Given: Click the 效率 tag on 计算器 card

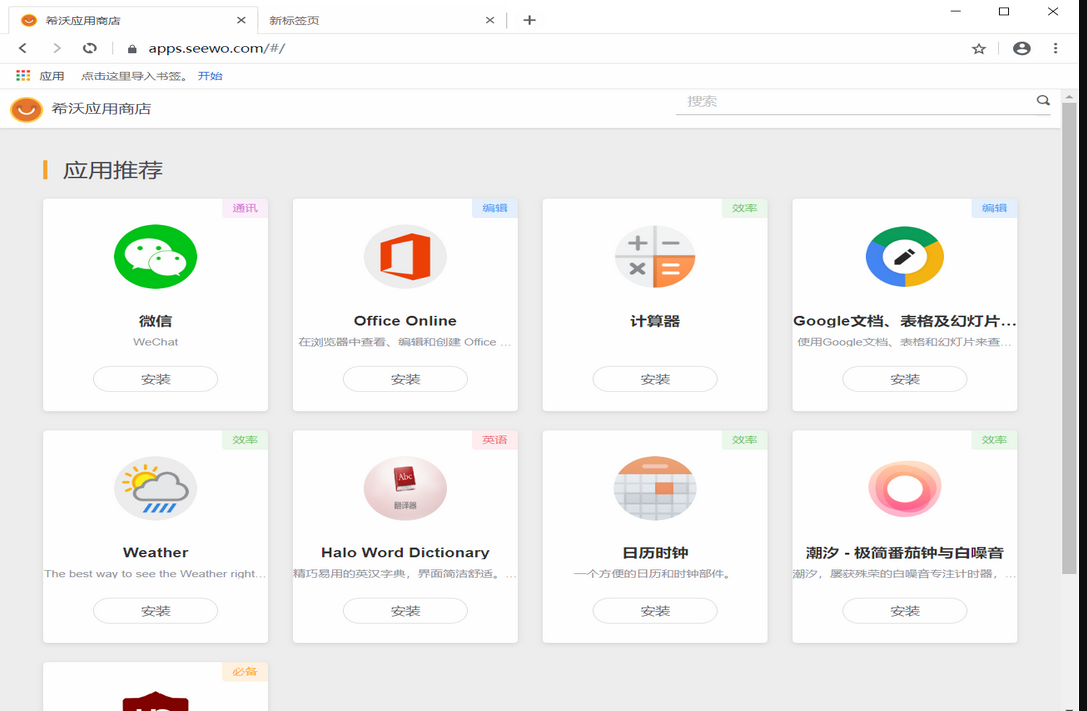Looking at the screenshot, I should click(x=745, y=208).
